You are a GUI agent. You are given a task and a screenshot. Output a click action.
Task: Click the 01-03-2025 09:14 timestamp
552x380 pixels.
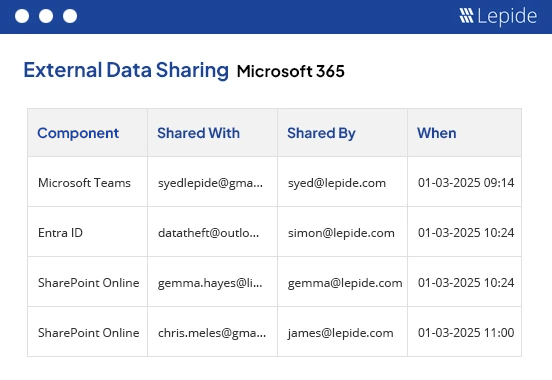466,183
